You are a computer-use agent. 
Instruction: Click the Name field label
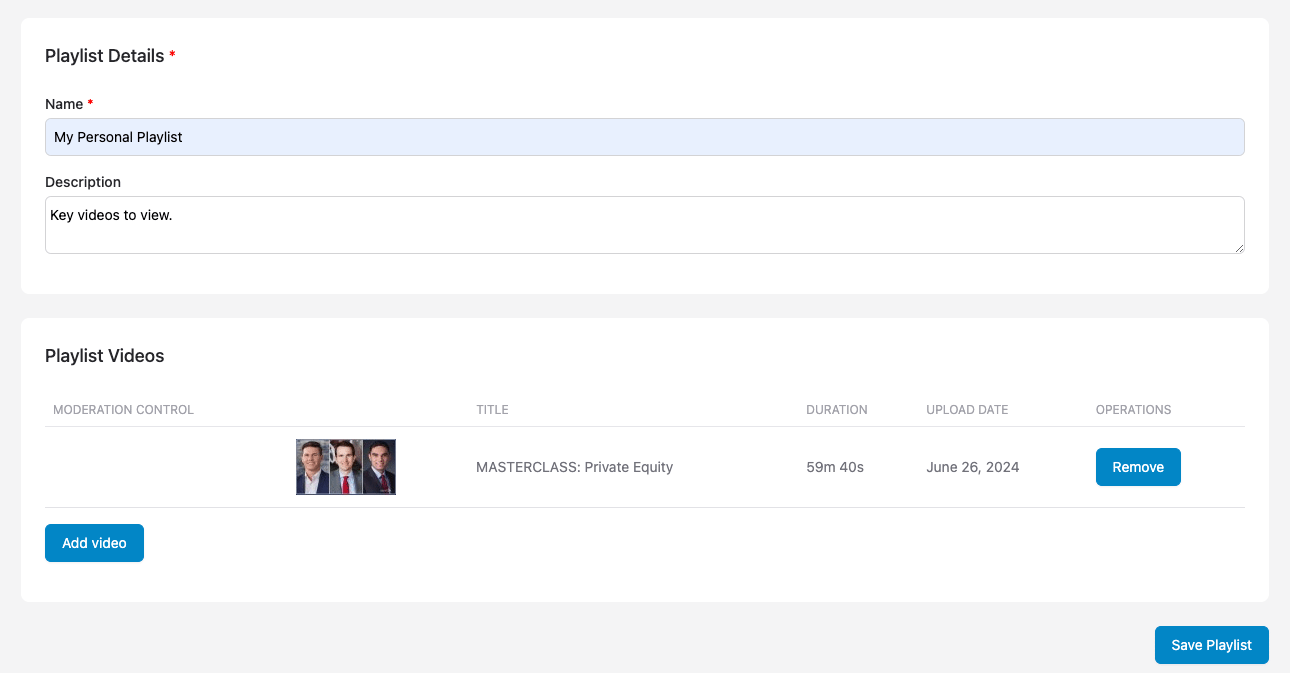point(64,104)
